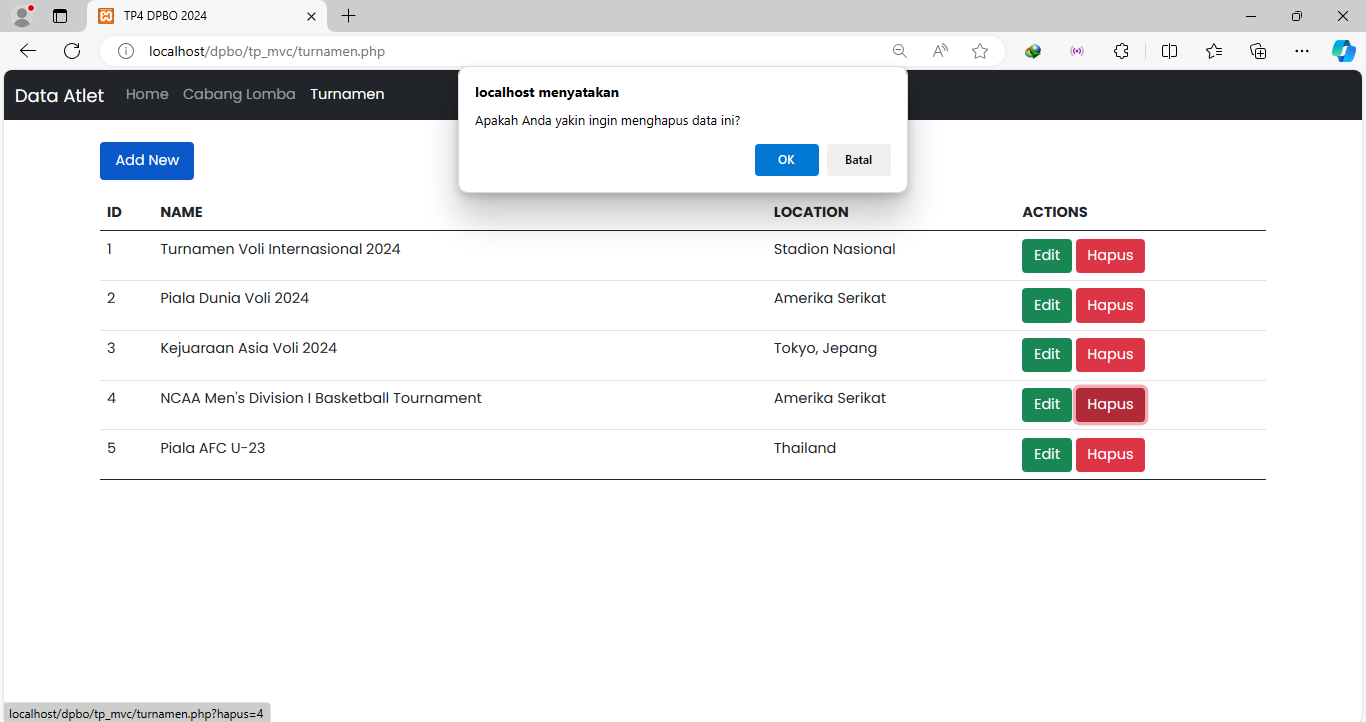Launch the Copilot sidebar icon
The width and height of the screenshot is (1366, 722).
(1344, 51)
